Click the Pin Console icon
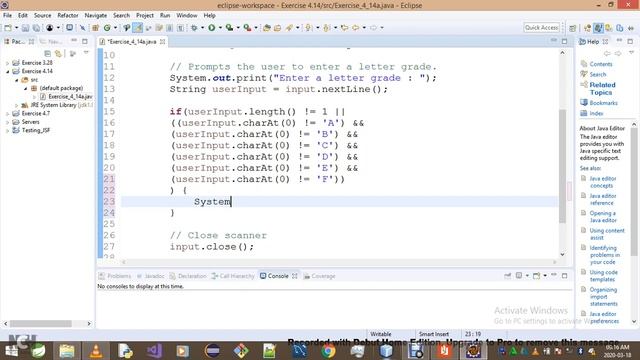 507,276
